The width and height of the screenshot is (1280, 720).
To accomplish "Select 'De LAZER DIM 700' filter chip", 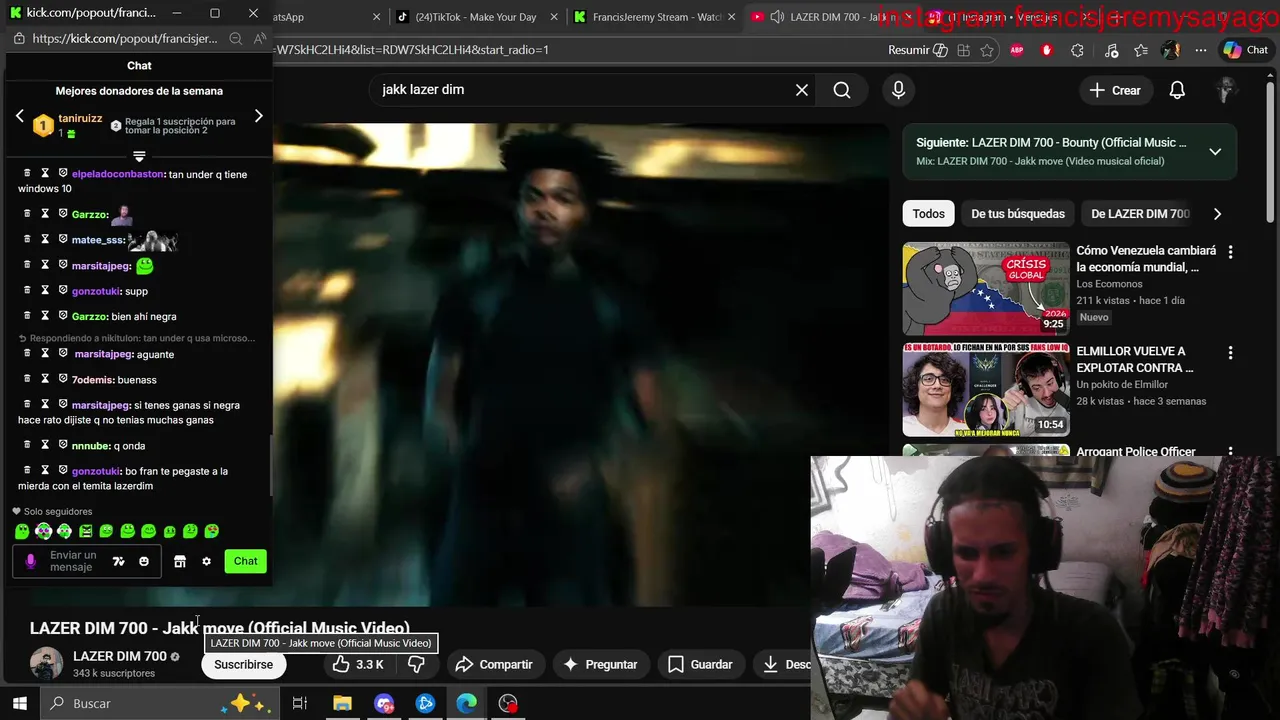I will point(1140,213).
